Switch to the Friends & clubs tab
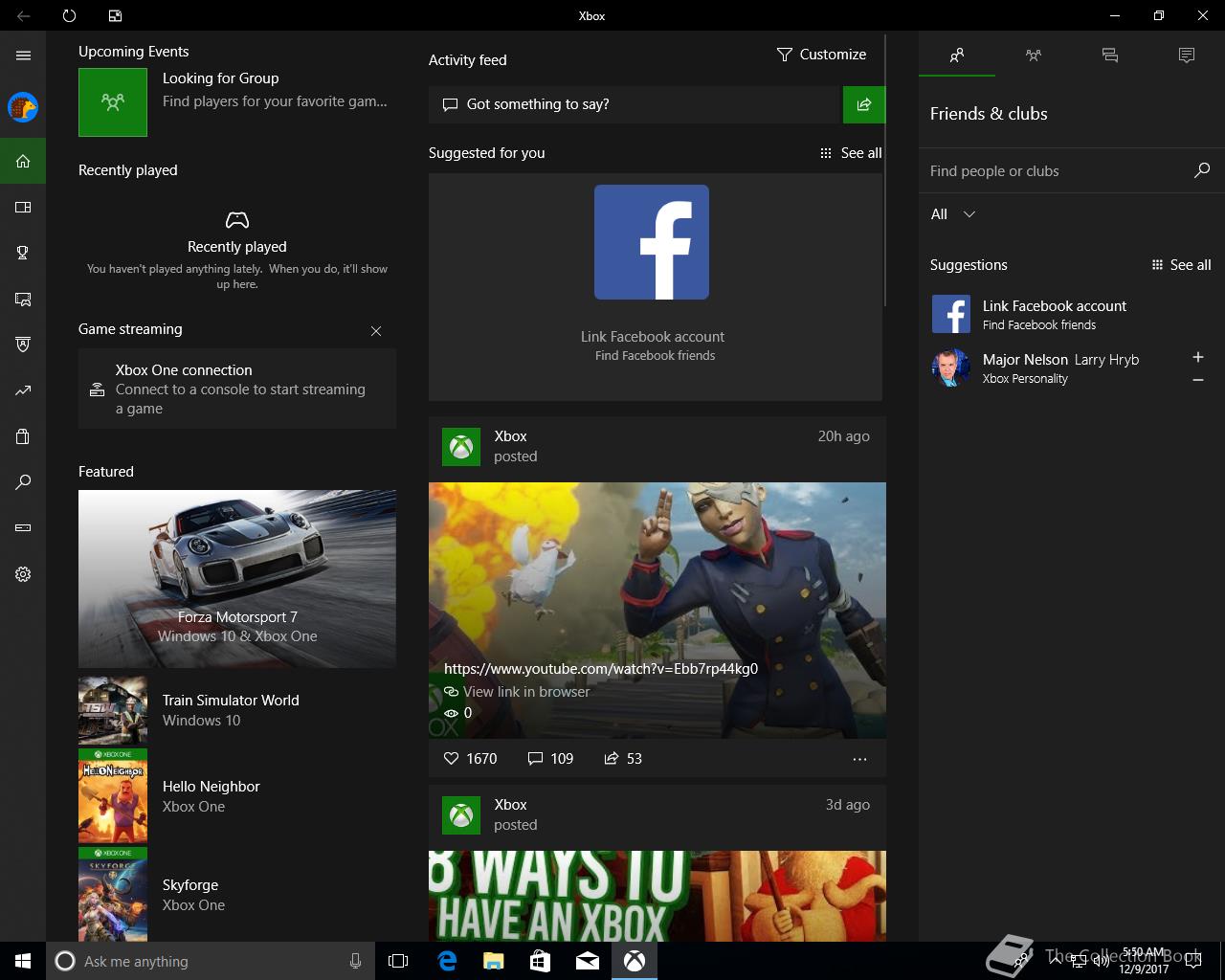Image resolution: width=1225 pixels, height=980 pixels. (x=957, y=56)
